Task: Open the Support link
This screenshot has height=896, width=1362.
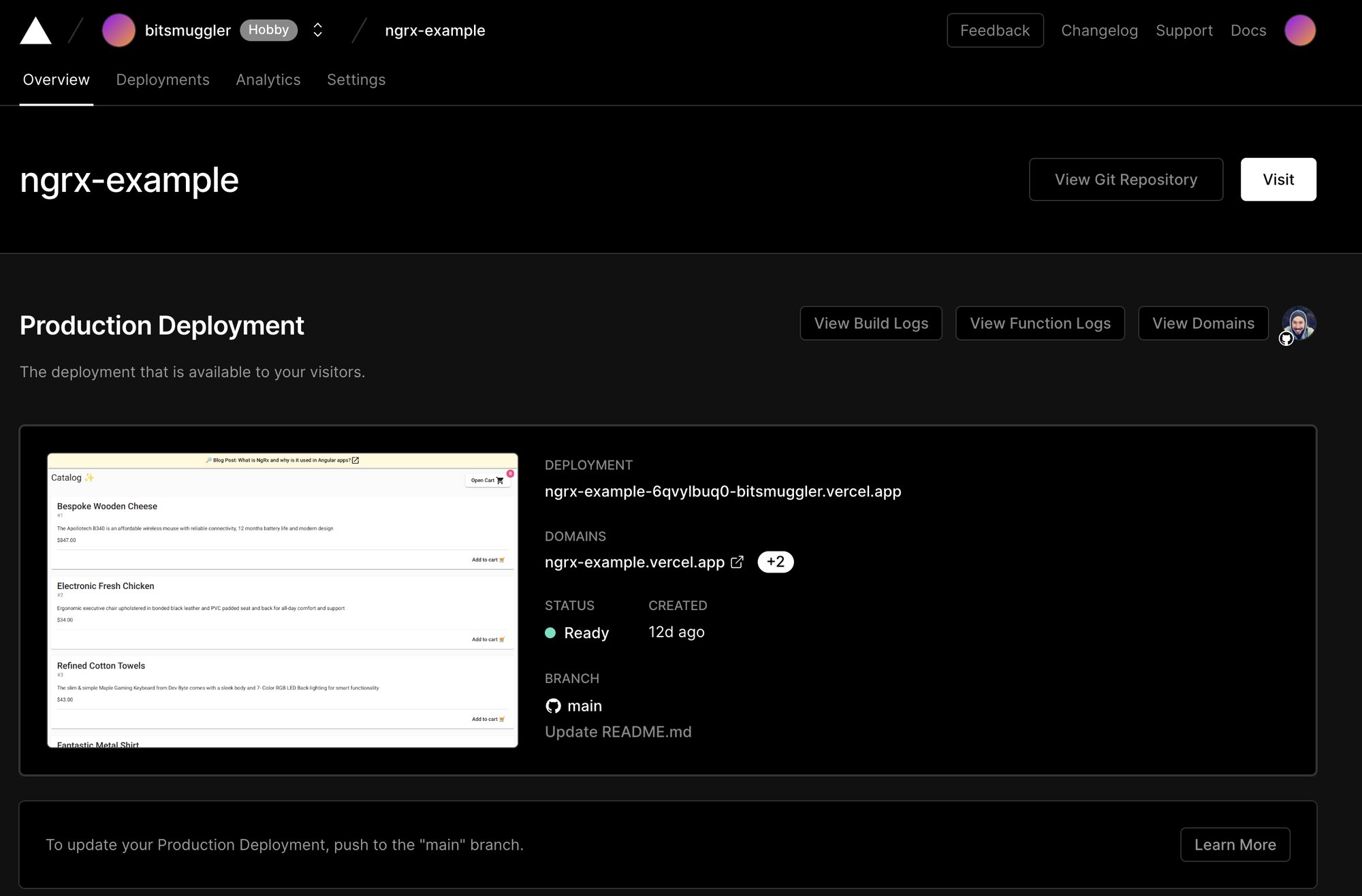Action: (x=1184, y=31)
